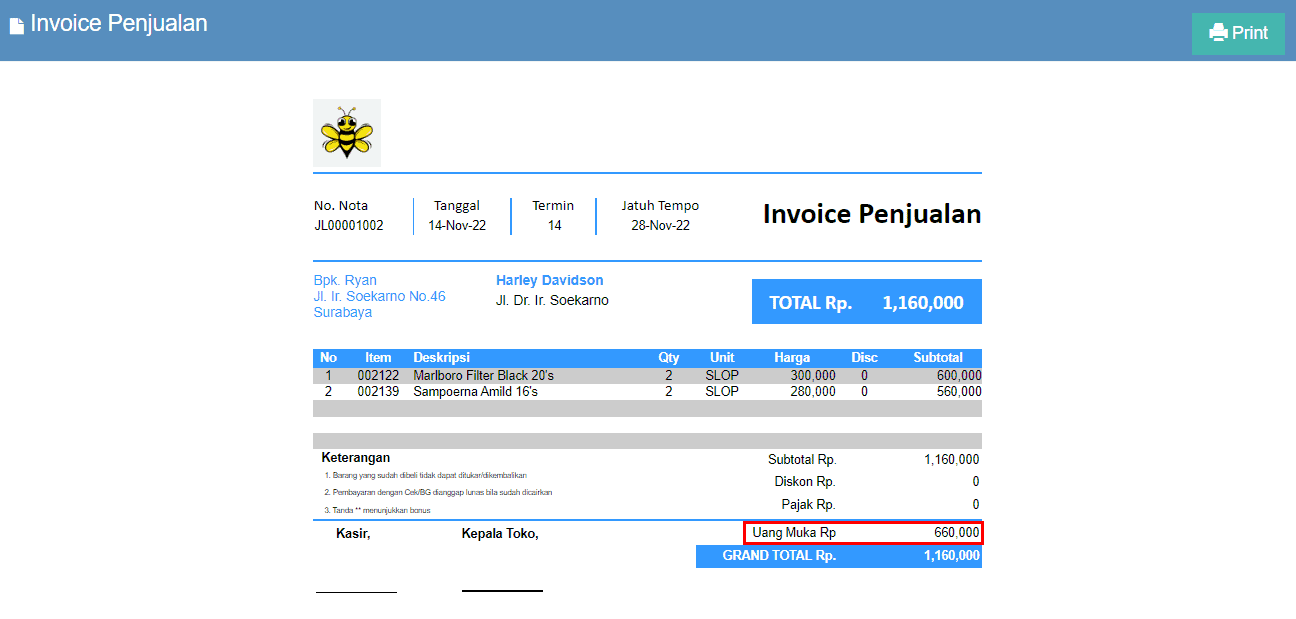Click 'Marlboro Filter Black 20's' description
The image size is (1296, 619).
483,376
